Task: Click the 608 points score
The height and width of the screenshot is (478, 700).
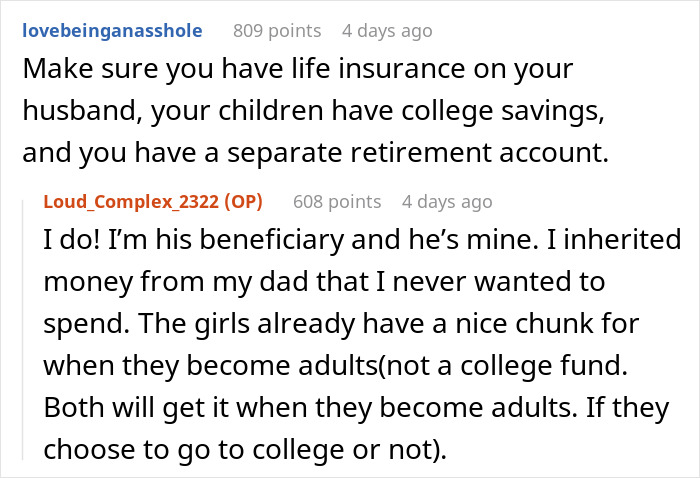Action: [337, 202]
